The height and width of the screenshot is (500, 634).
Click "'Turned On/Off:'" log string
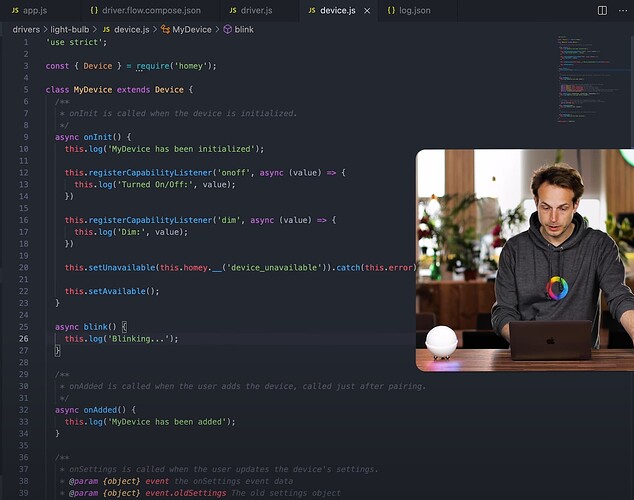point(155,184)
